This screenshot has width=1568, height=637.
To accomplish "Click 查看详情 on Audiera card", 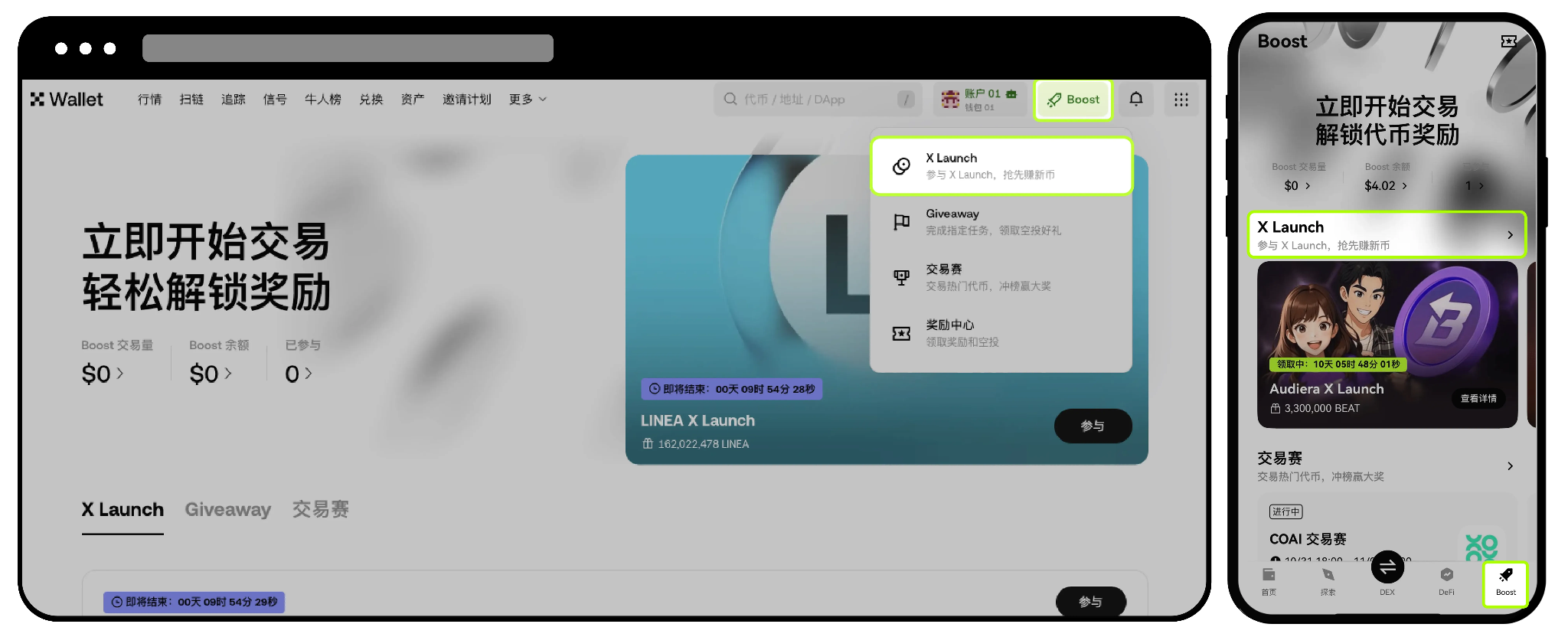I will 1478,398.
